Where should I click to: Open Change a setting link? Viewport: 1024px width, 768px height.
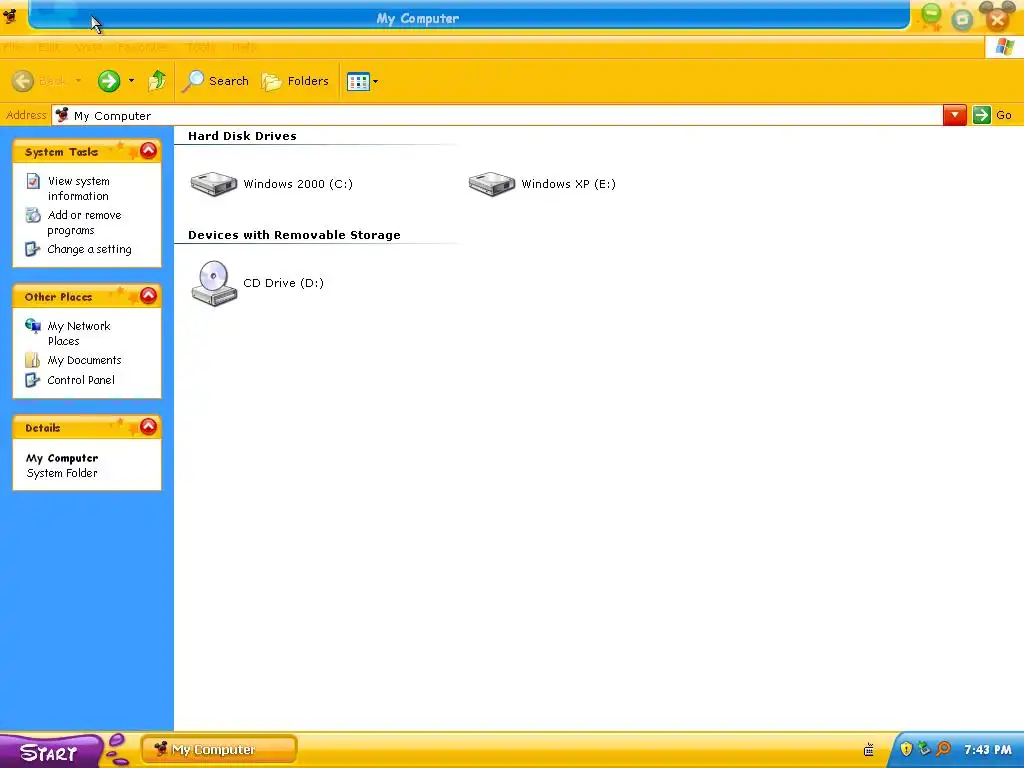click(x=89, y=249)
